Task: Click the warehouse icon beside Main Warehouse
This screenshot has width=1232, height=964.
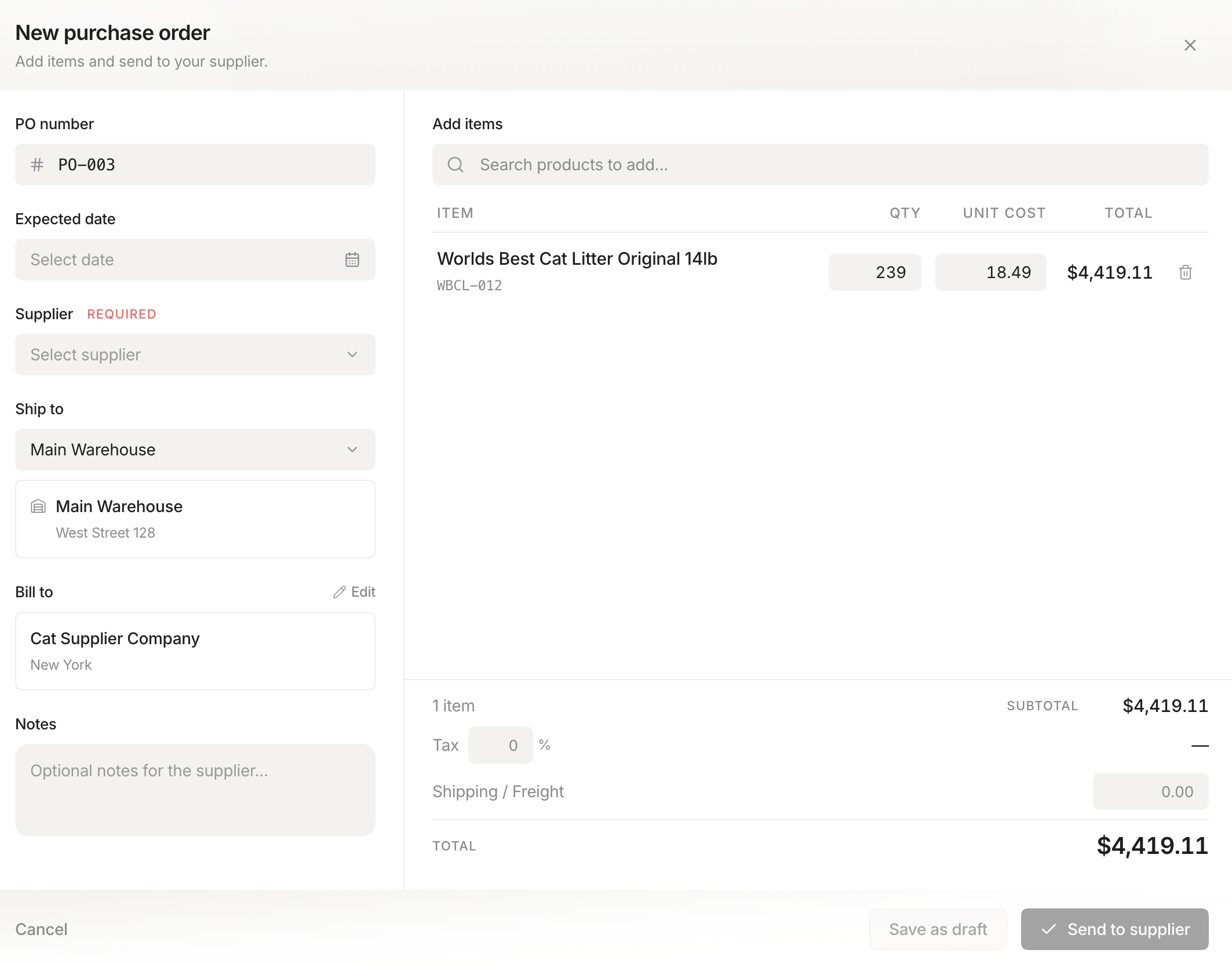Action: click(38, 506)
